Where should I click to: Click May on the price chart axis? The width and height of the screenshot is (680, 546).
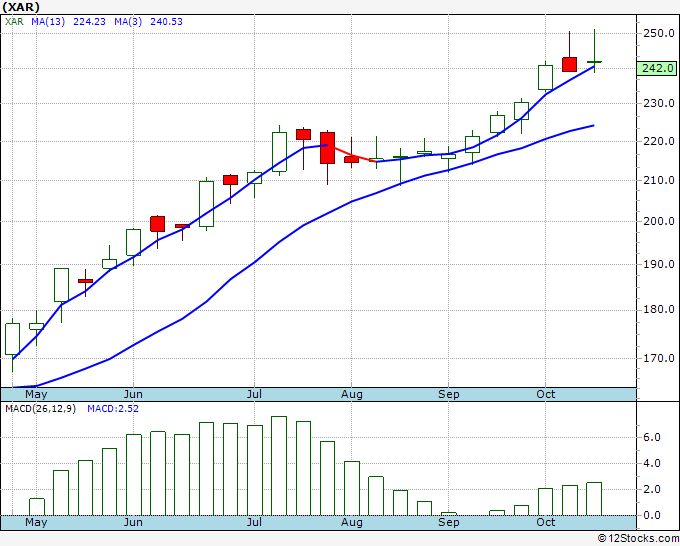36,395
